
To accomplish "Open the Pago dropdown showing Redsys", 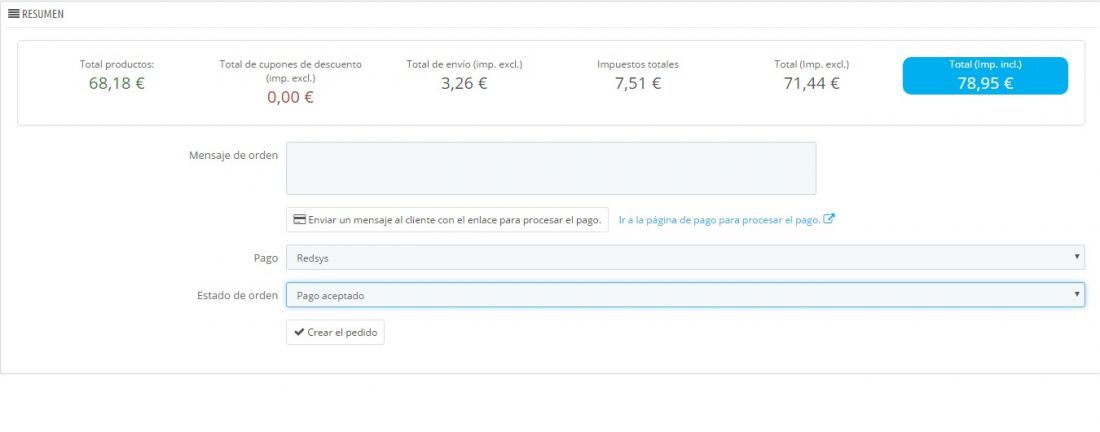I will click(685, 257).
